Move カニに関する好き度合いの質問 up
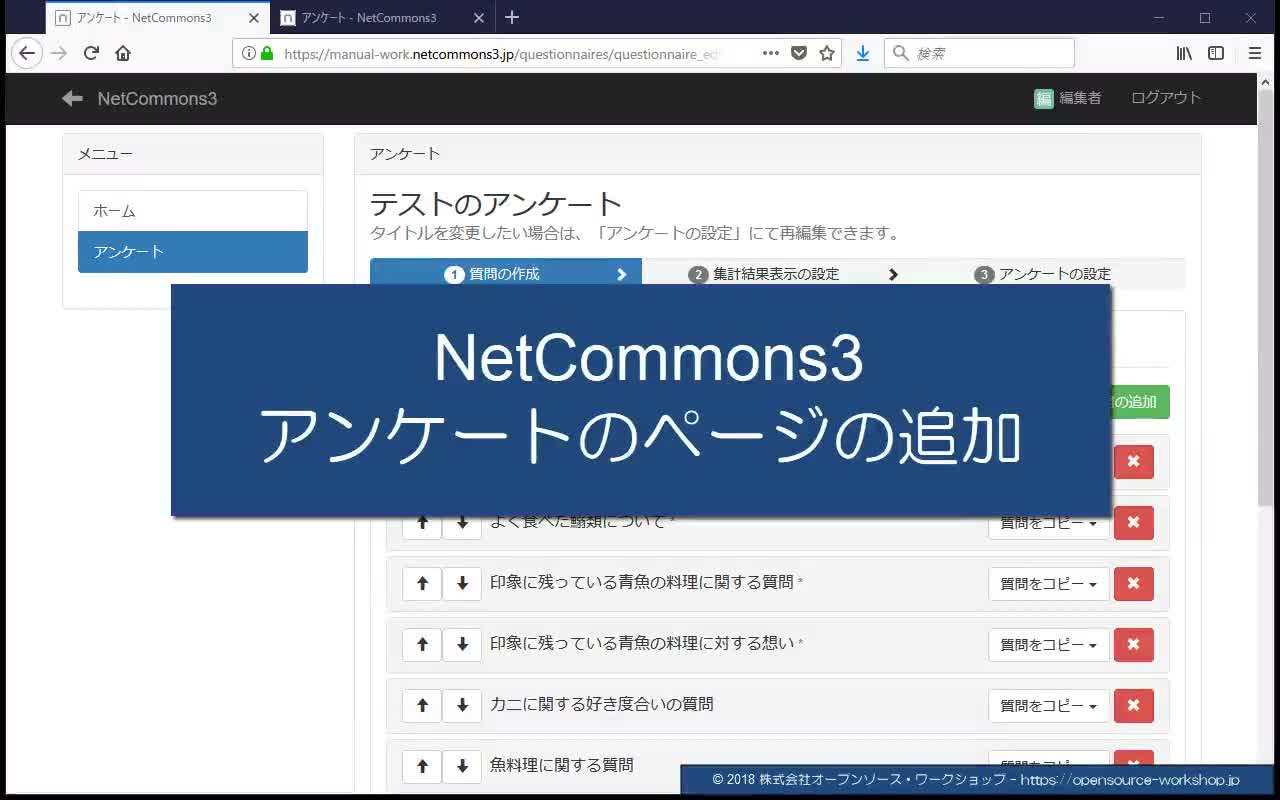The height and width of the screenshot is (800, 1280). coord(422,706)
